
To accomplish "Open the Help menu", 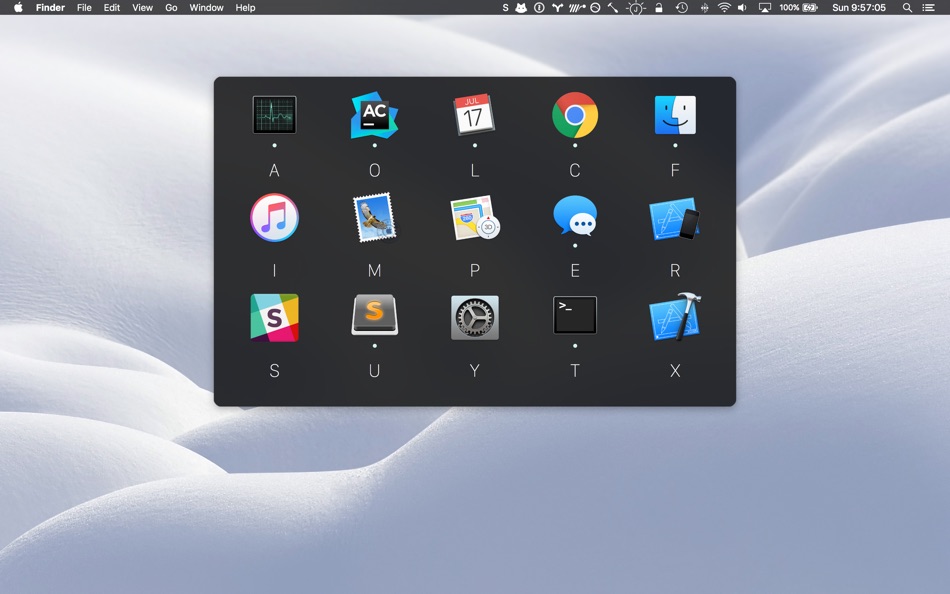I will click(x=245, y=7).
